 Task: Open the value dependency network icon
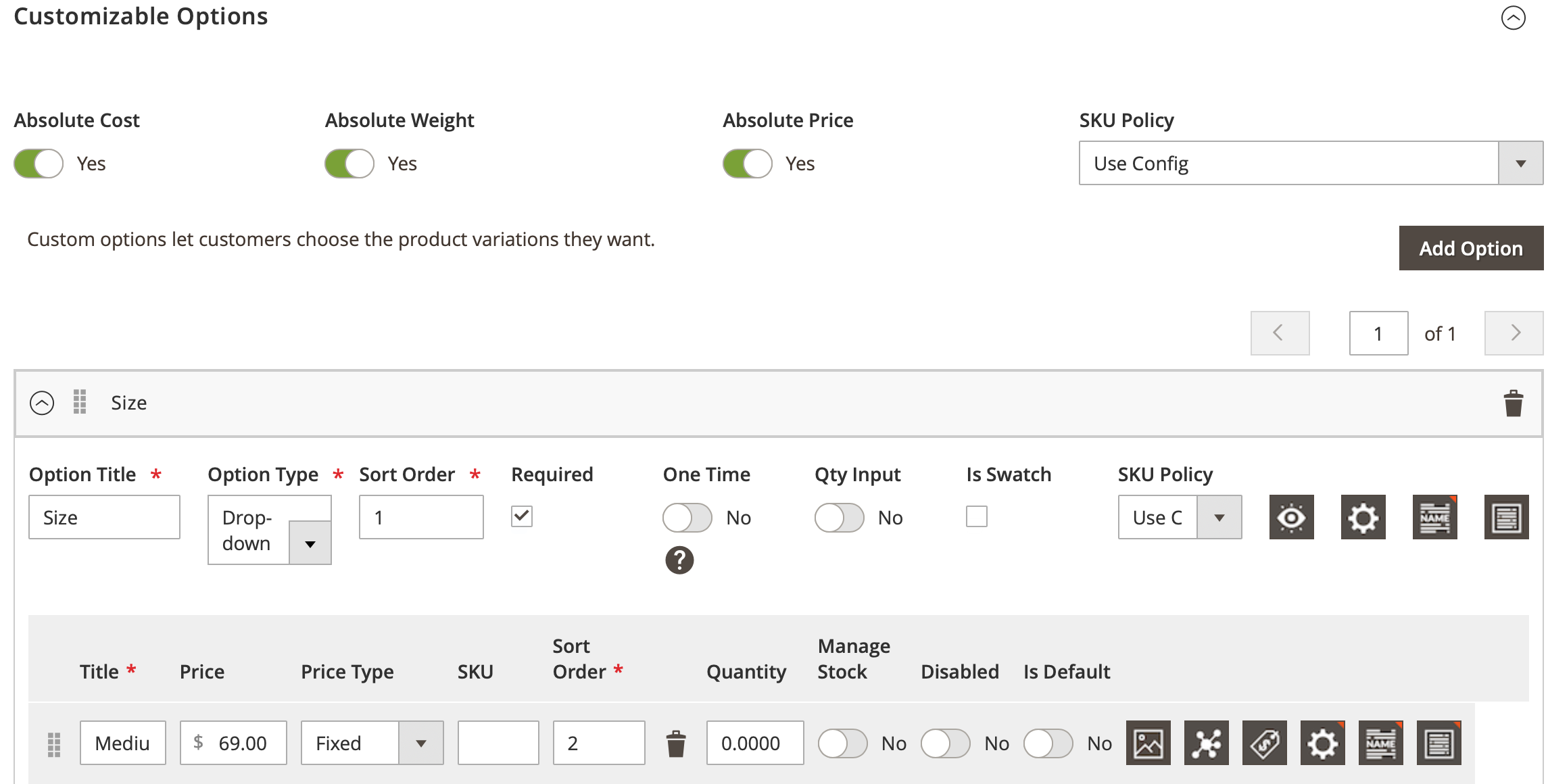pos(1206,743)
